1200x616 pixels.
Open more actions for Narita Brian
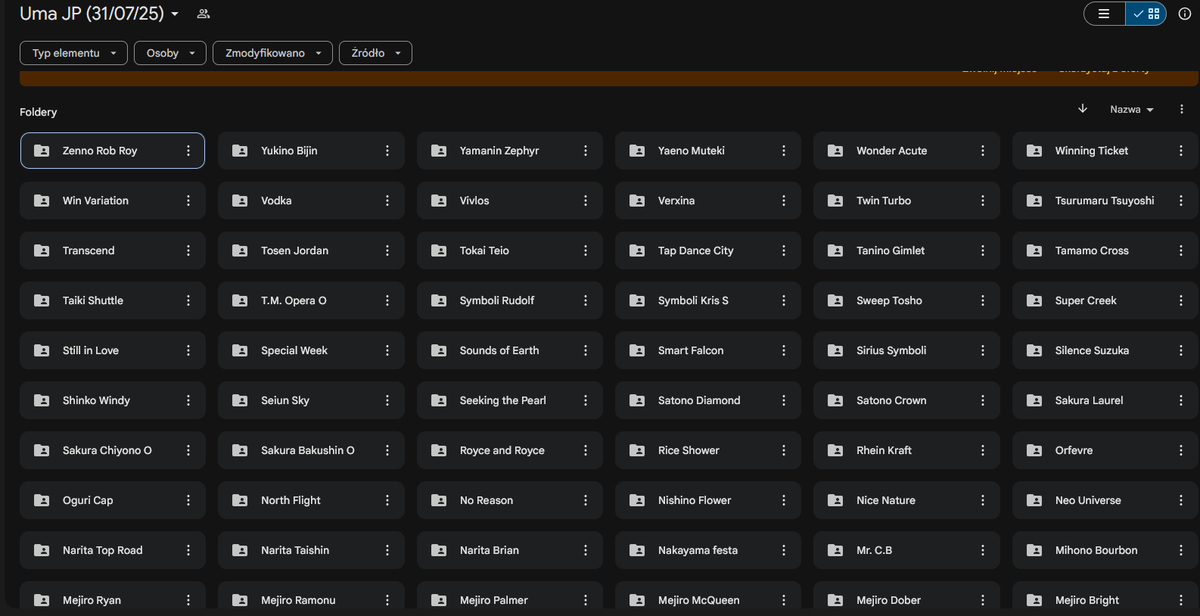coord(585,551)
